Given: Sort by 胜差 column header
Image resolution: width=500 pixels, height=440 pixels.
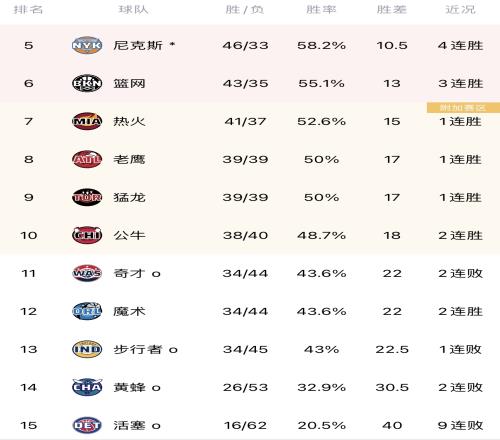Looking at the screenshot, I should [x=392, y=10].
